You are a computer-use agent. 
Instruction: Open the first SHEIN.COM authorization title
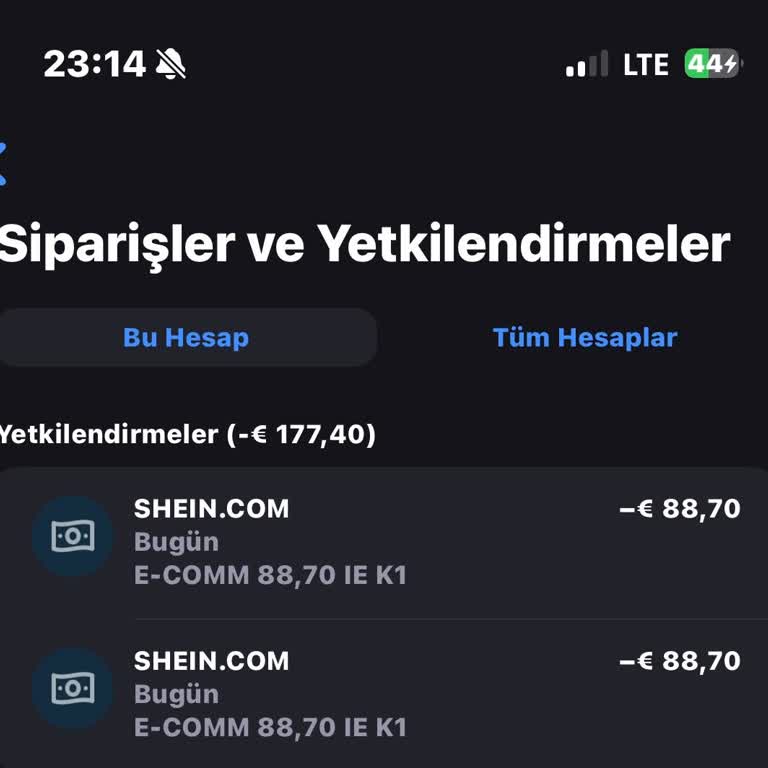click(211, 508)
